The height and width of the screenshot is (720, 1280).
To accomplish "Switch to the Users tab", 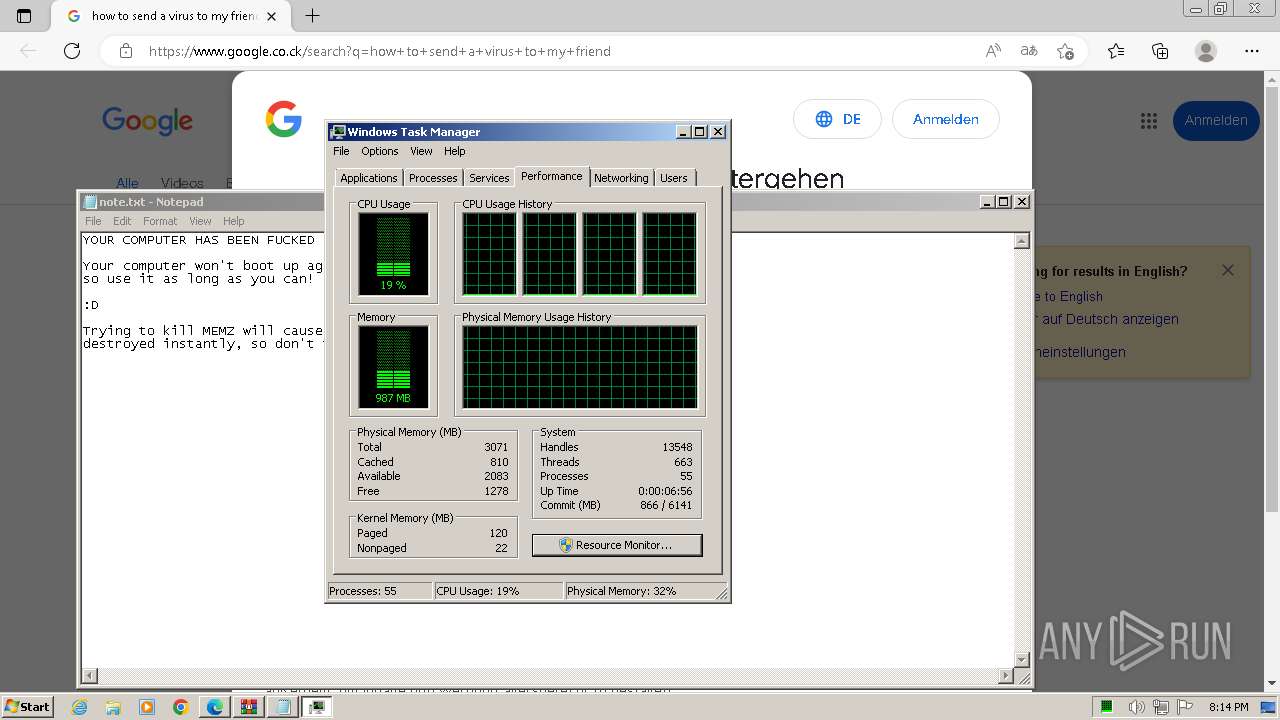I will click(674, 178).
